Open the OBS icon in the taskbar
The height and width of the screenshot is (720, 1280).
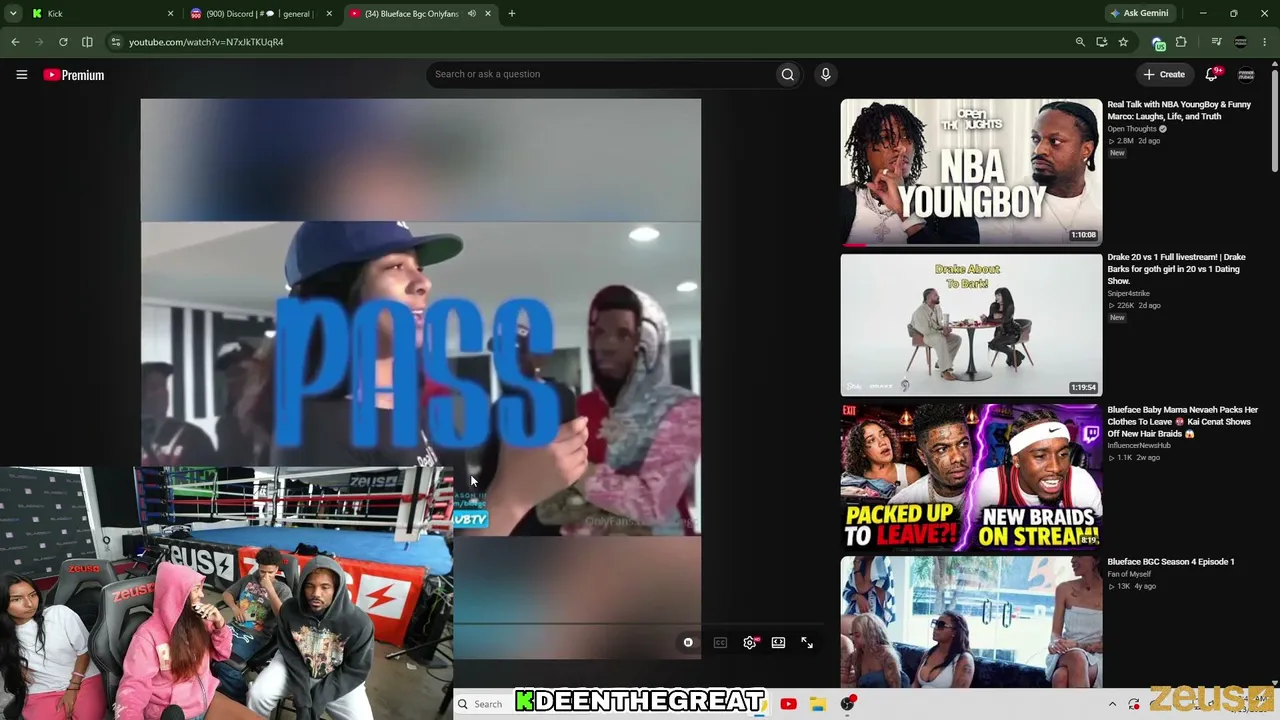point(848,704)
